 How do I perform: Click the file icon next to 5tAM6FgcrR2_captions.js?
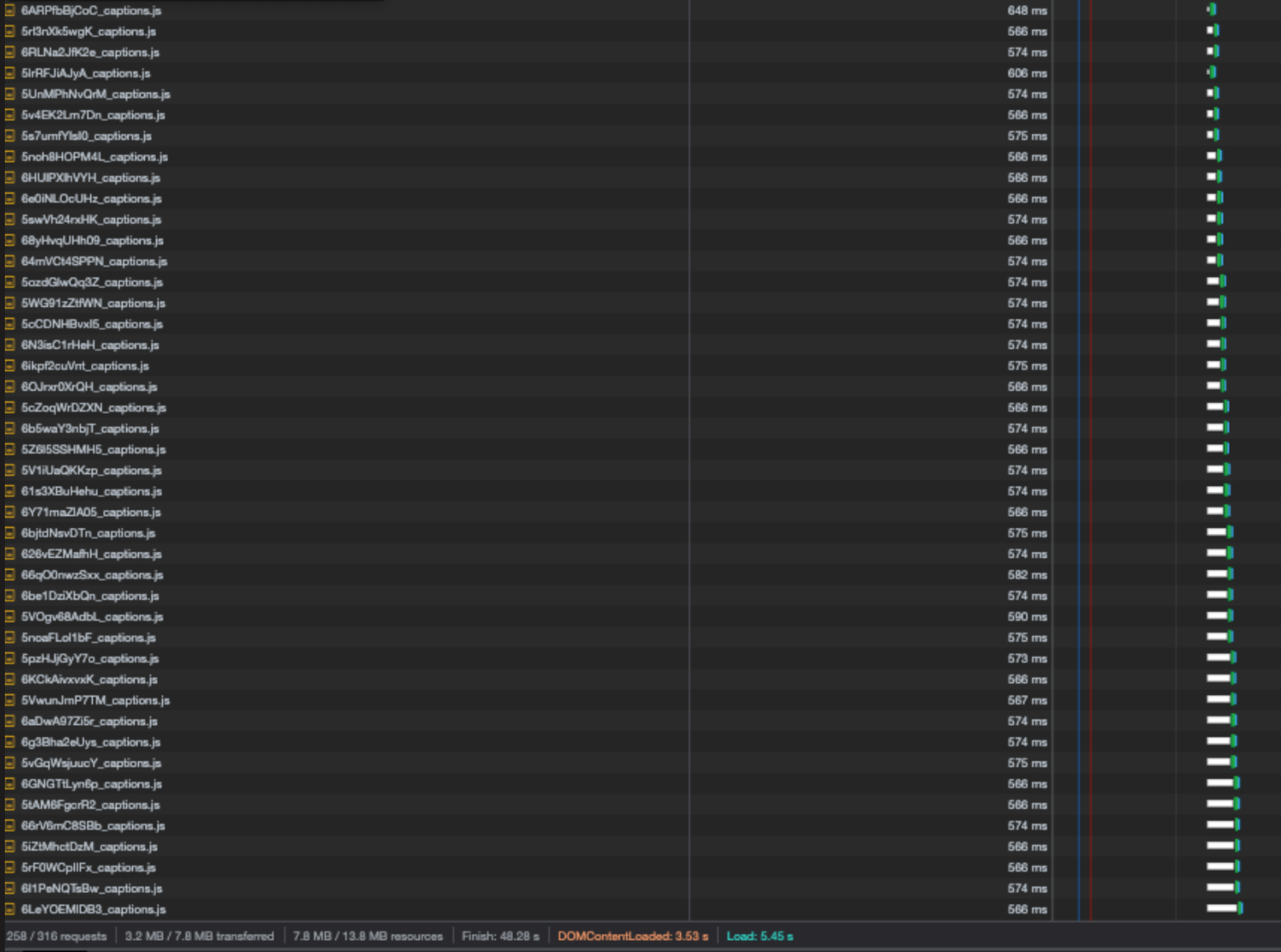click(9, 804)
